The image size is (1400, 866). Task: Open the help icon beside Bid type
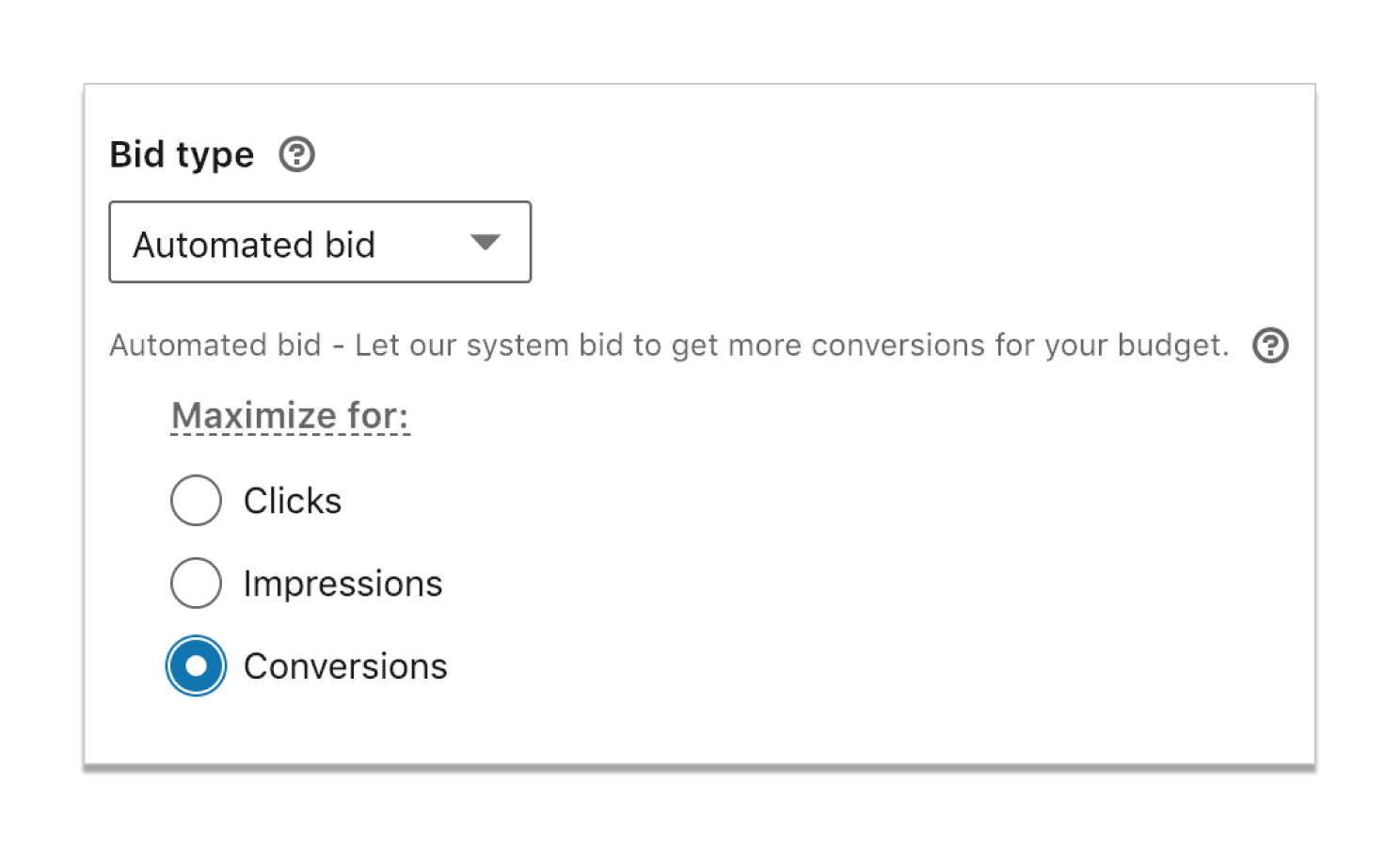[296, 154]
